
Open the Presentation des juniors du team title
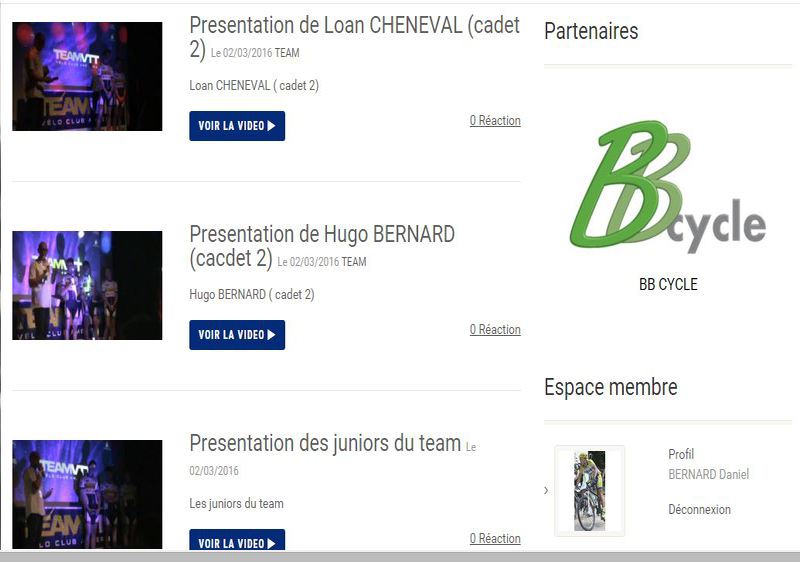coord(325,443)
